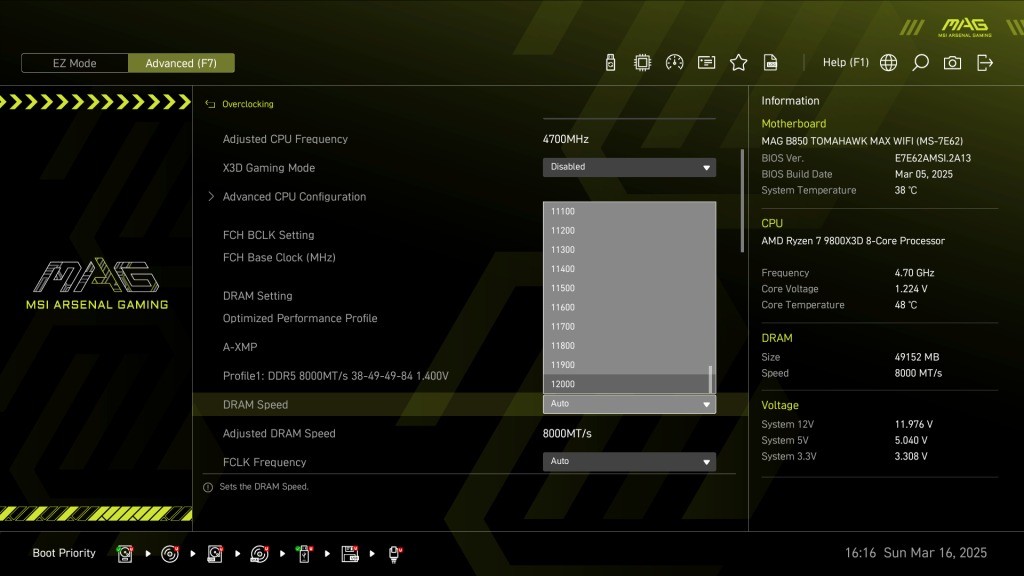Open the FCLK Frequency dropdown

[x=629, y=462]
